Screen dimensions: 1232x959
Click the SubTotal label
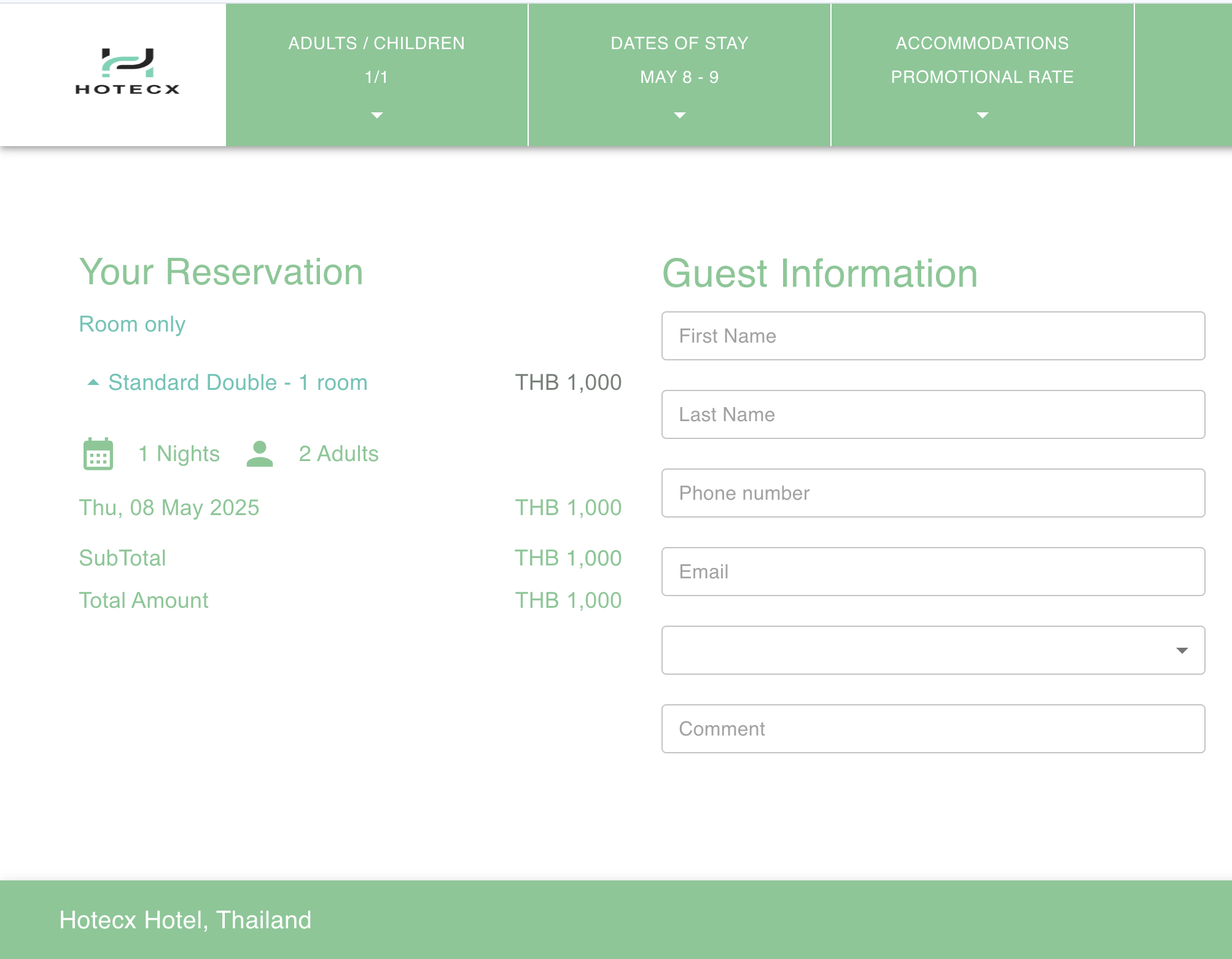pos(122,558)
